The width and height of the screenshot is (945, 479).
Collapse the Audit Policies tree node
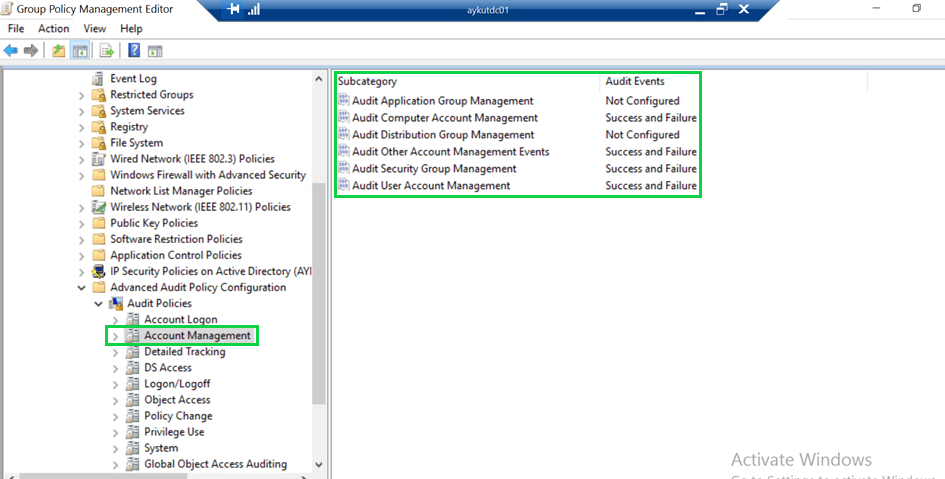pos(98,303)
